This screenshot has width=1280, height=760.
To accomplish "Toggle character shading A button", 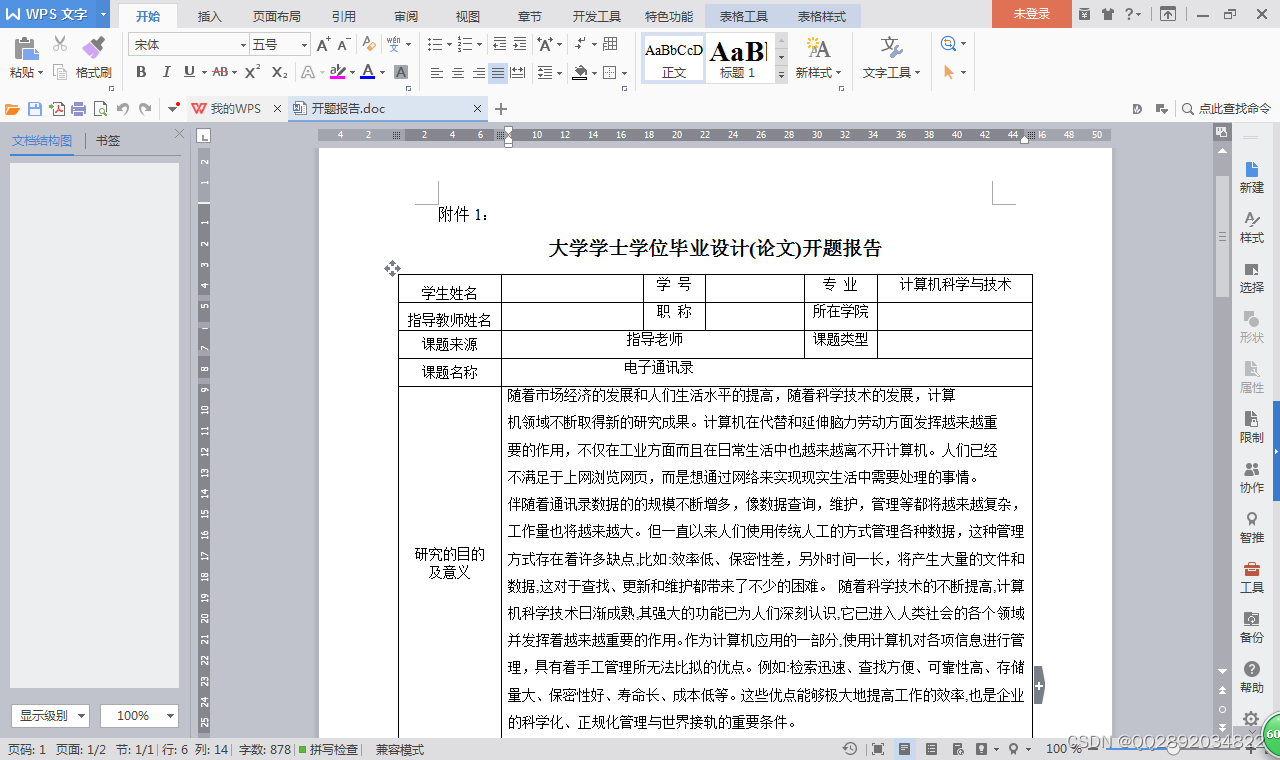I will pyautogui.click(x=401, y=72).
